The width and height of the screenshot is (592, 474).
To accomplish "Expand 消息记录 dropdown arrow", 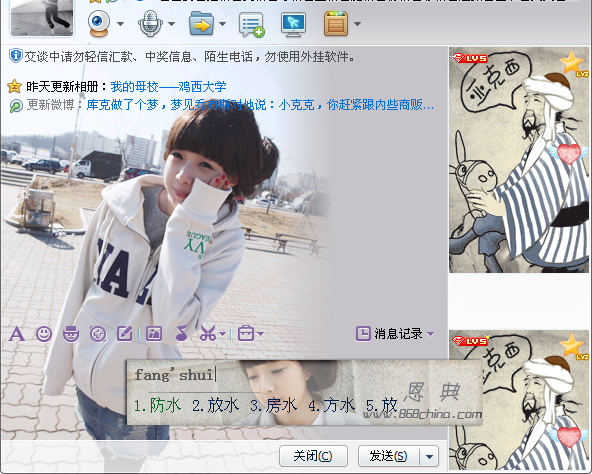I will point(430,334).
